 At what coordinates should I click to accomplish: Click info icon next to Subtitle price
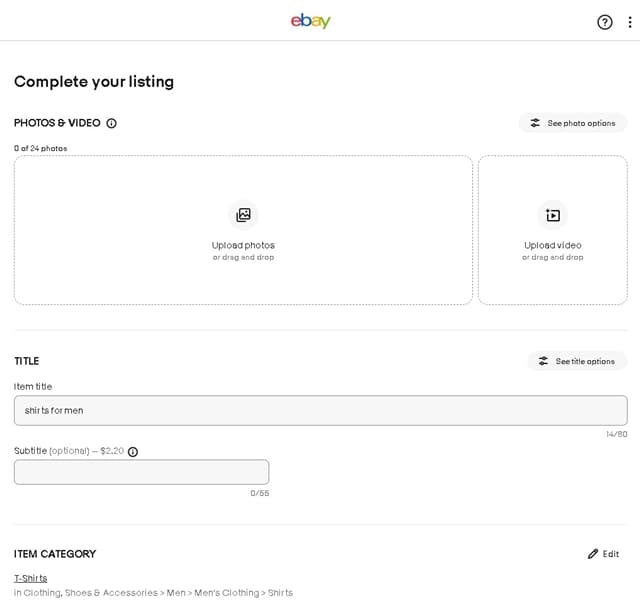tap(133, 452)
